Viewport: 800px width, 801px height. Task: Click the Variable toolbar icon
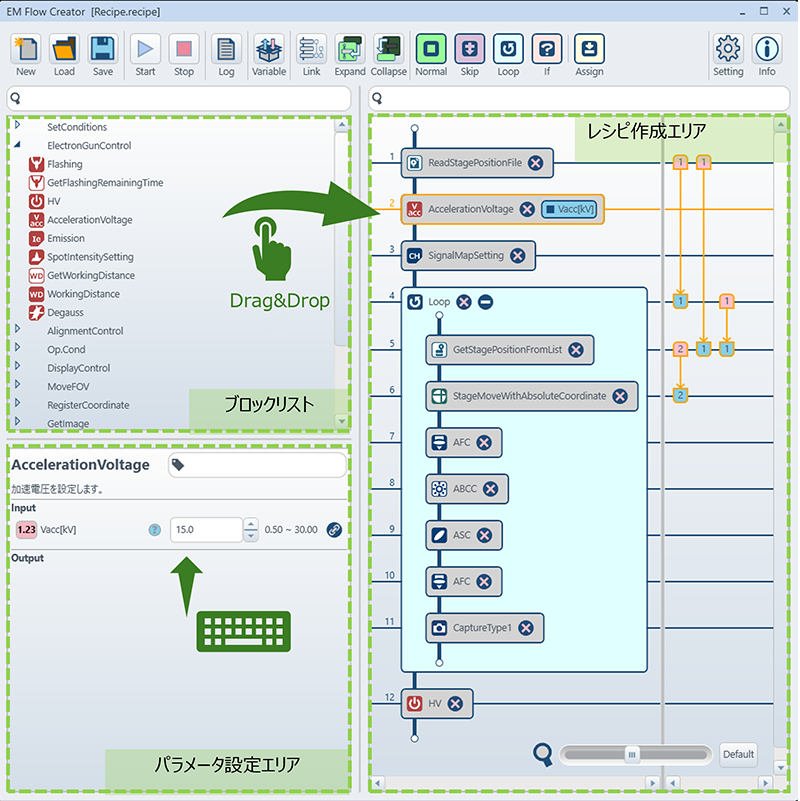pyautogui.click(x=269, y=50)
